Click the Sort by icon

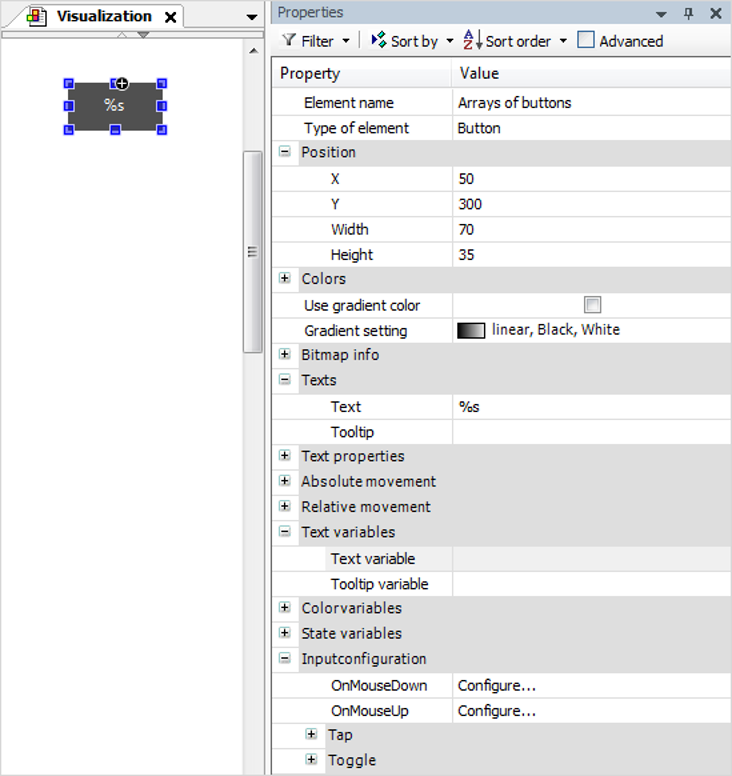378,41
